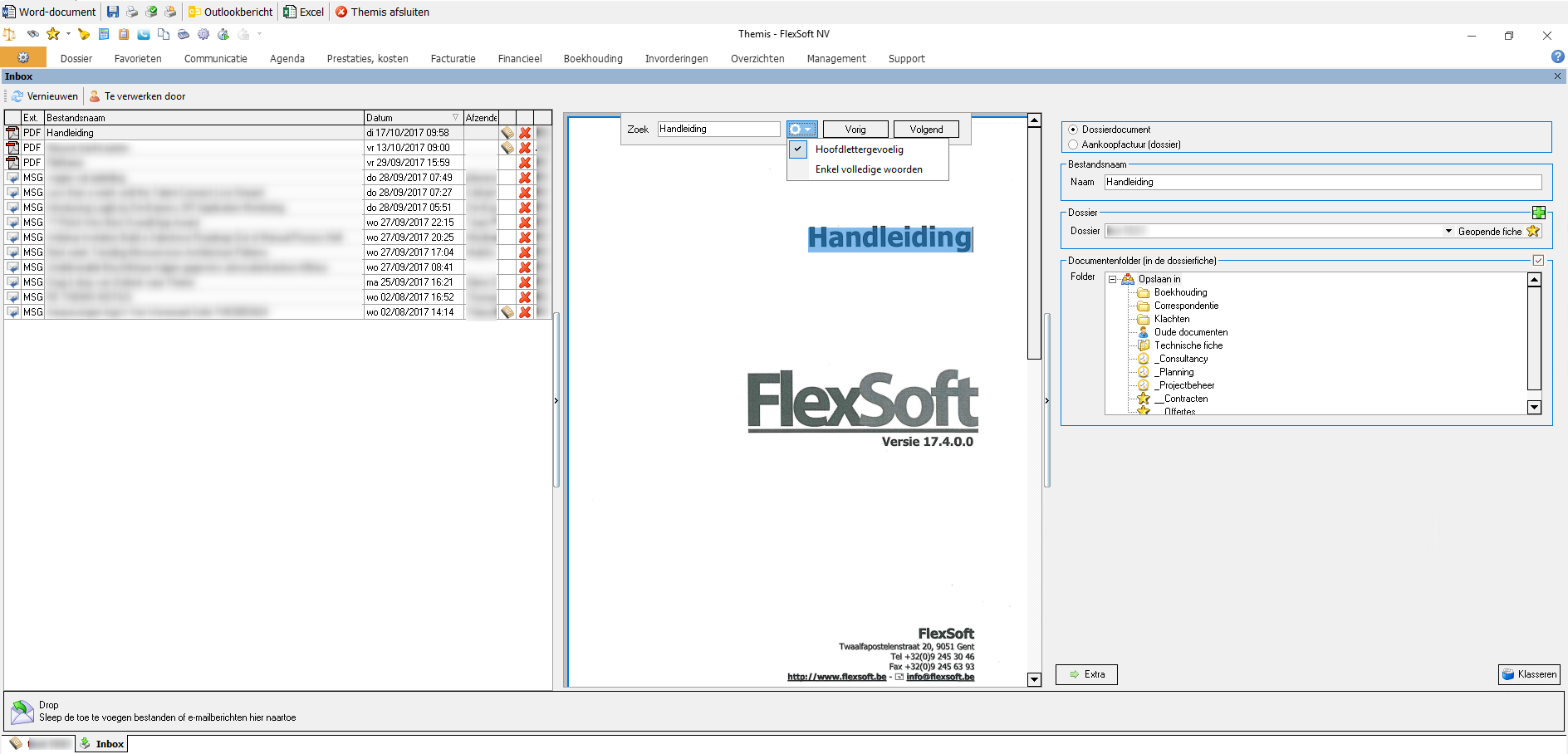Click printer icon next to save icon
The image size is (1568, 754).
[132, 12]
